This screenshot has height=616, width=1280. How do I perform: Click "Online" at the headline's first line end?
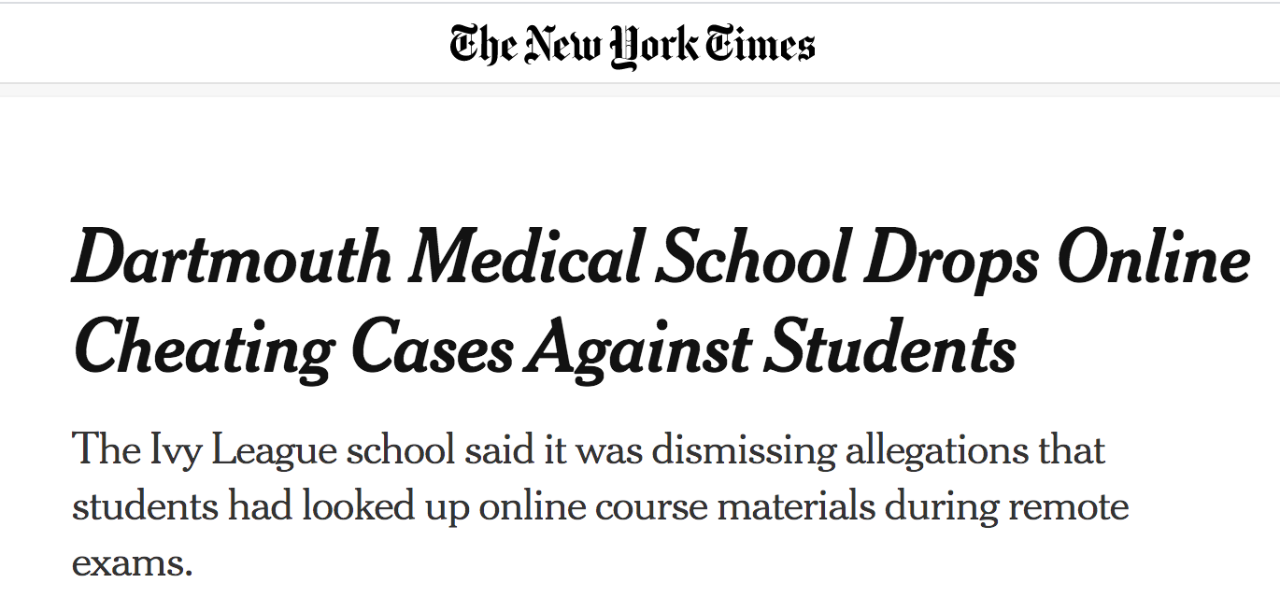pos(1153,258)
